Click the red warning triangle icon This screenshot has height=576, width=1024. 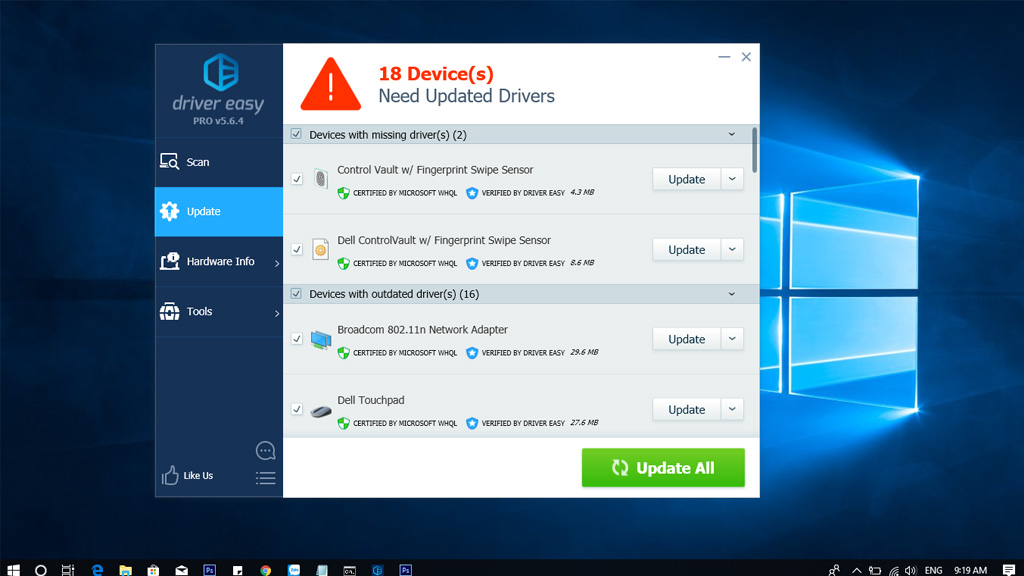pos(330,84)
